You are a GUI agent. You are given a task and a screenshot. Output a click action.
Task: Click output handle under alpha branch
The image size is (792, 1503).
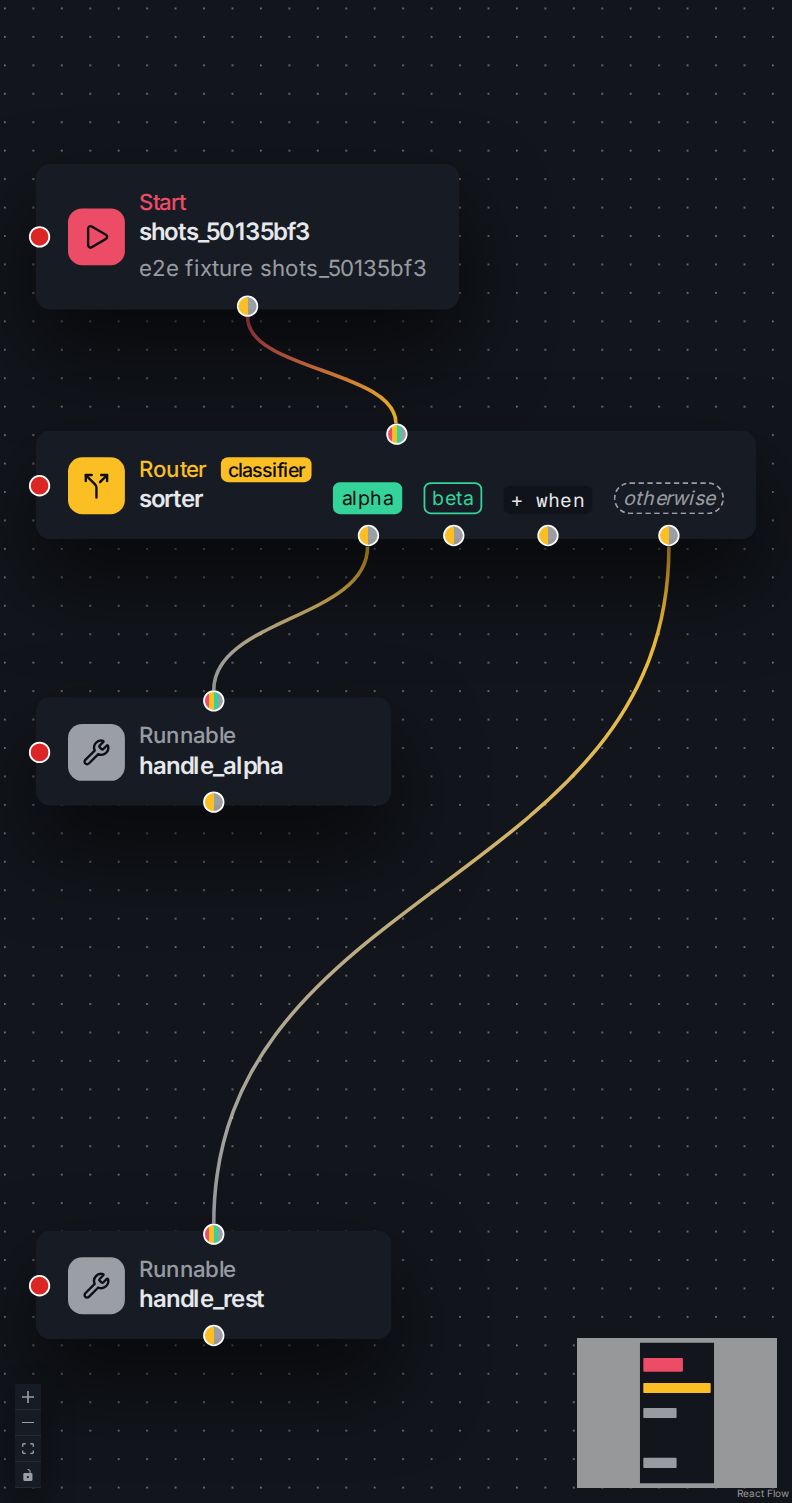368,535
